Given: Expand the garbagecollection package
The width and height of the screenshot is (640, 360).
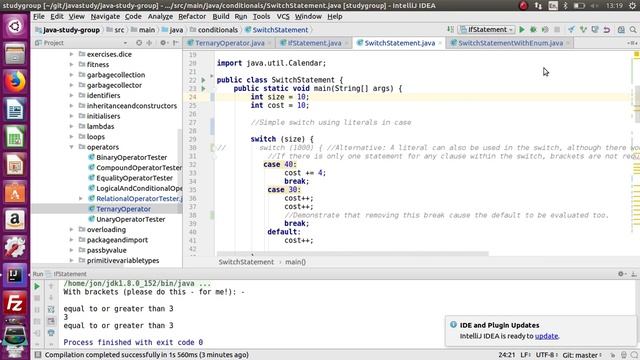Looking at the screenshot, I should coord(71,75).
